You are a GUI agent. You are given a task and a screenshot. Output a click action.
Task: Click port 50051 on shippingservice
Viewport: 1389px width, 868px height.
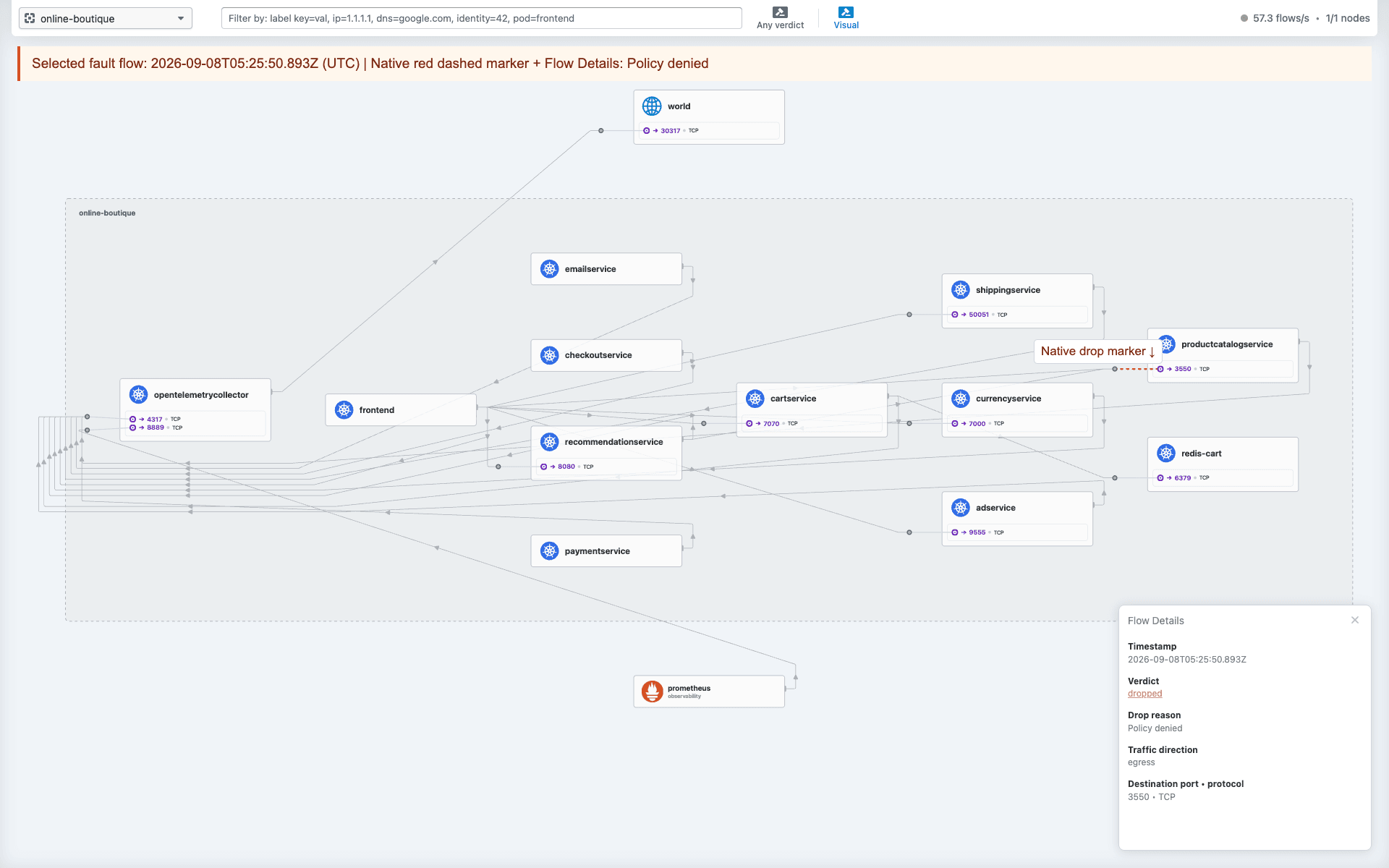point(979,315)
